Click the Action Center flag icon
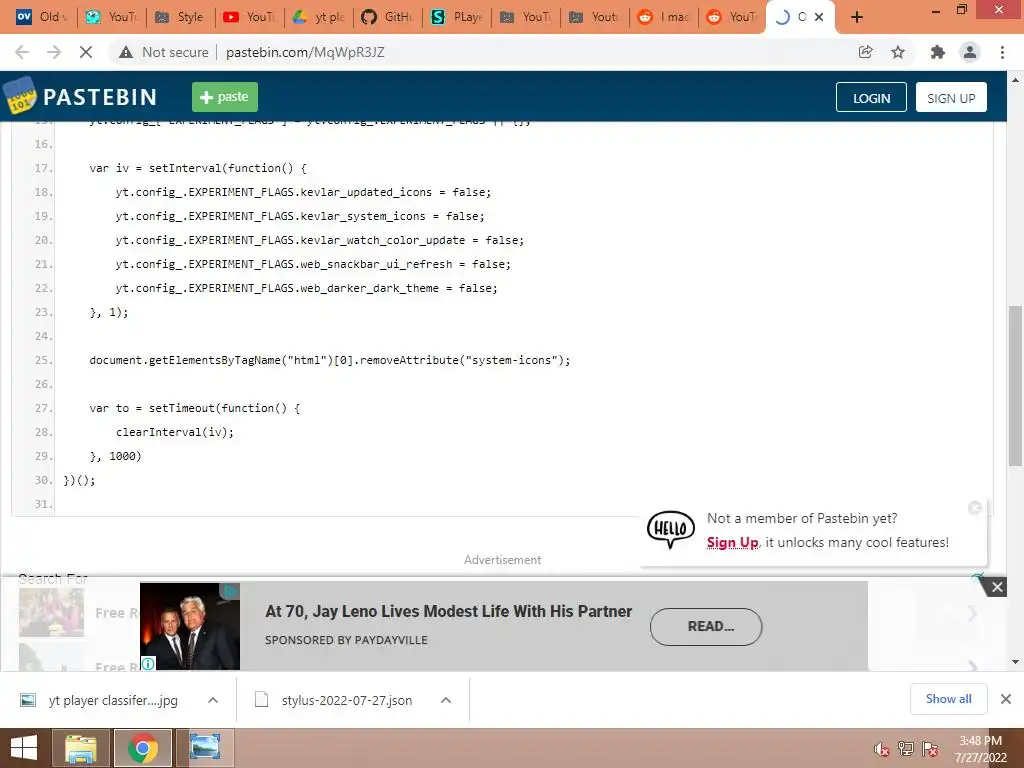This screenshot has width=1024, height=768. (x=930, y=749)
